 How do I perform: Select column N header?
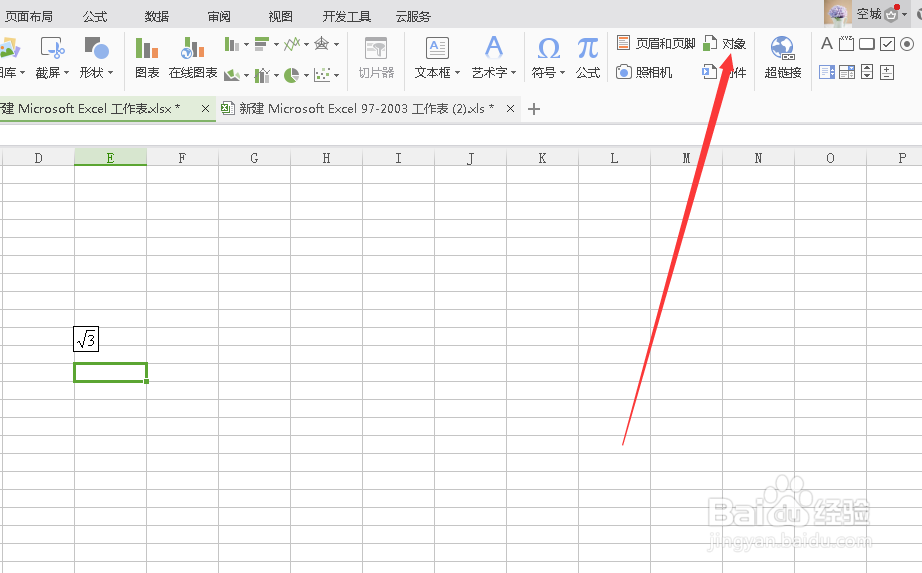tap(758, 158)
